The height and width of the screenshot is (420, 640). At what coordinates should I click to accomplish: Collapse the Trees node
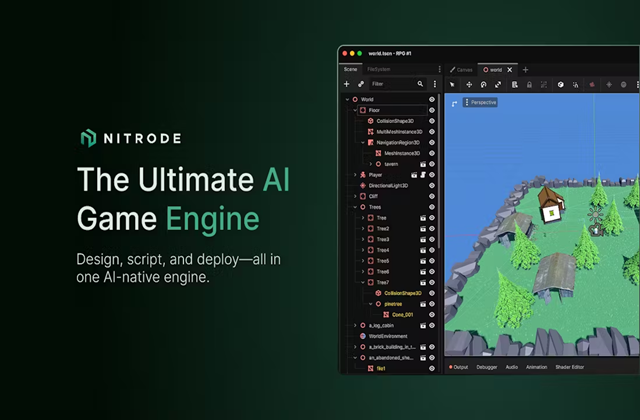355,207
